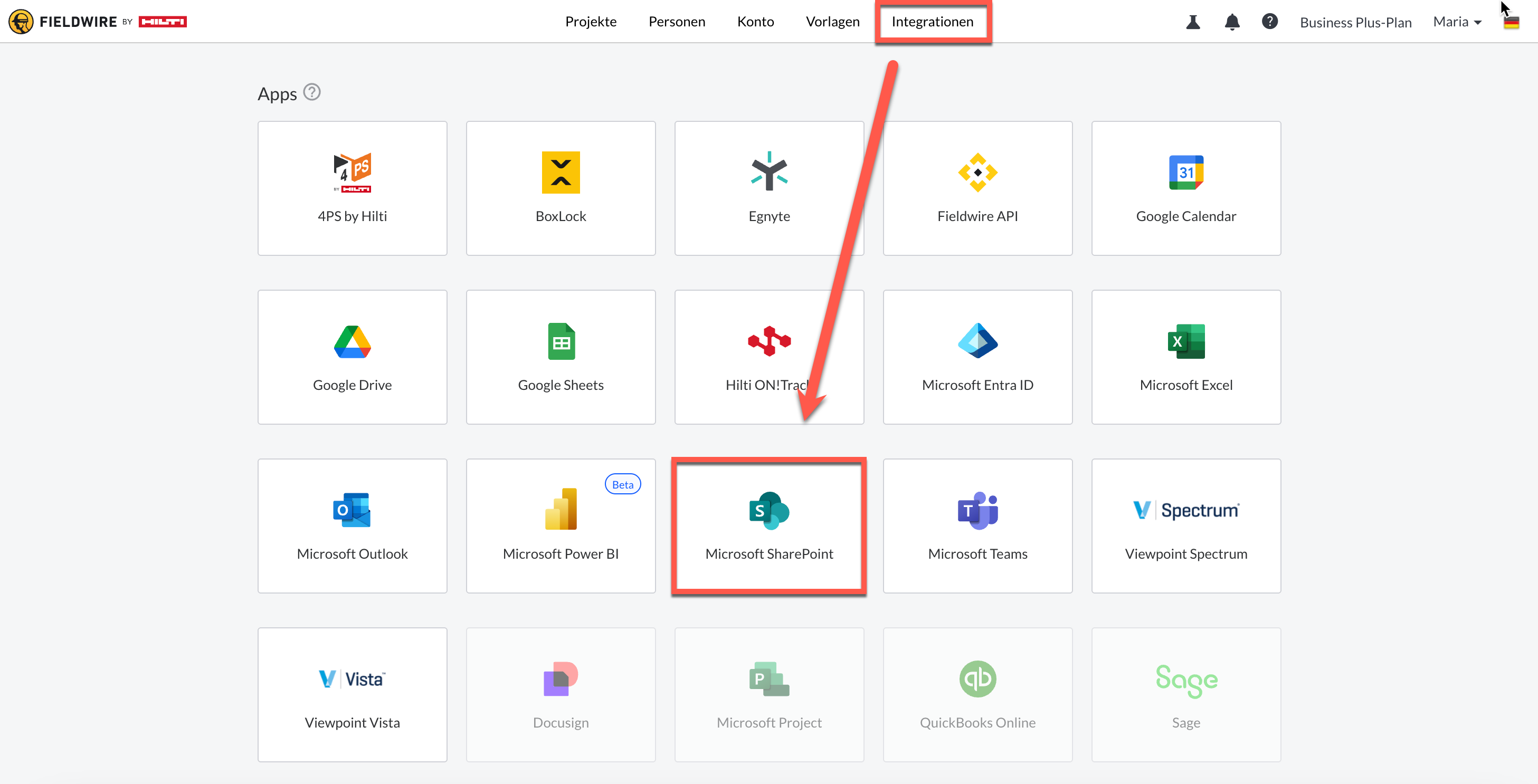The height and width of the screenshot is (784, 1538).
Task: Select the Sage app card
Action: coord(1186,695)
